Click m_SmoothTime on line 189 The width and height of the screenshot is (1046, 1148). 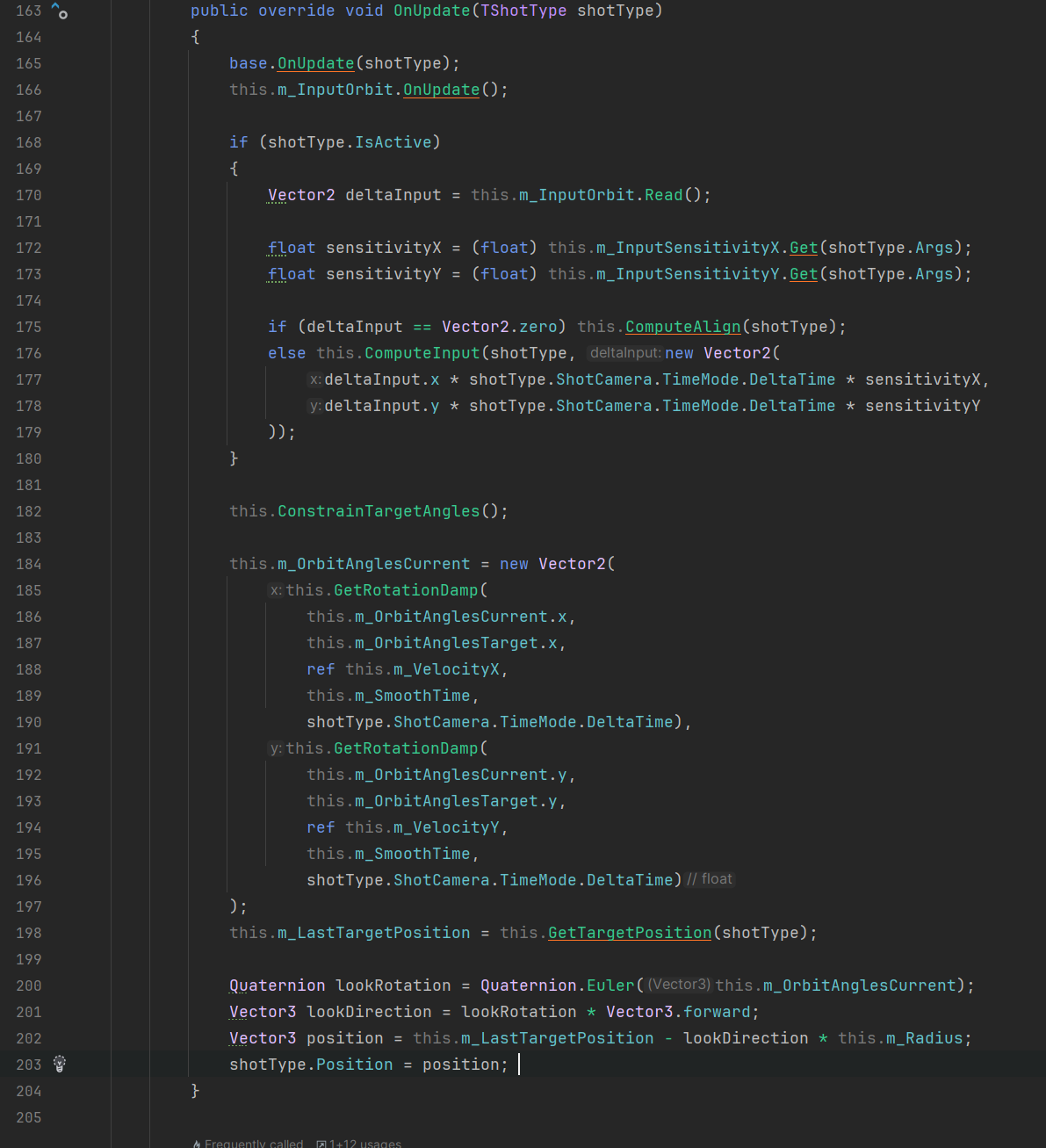point(413,696)
